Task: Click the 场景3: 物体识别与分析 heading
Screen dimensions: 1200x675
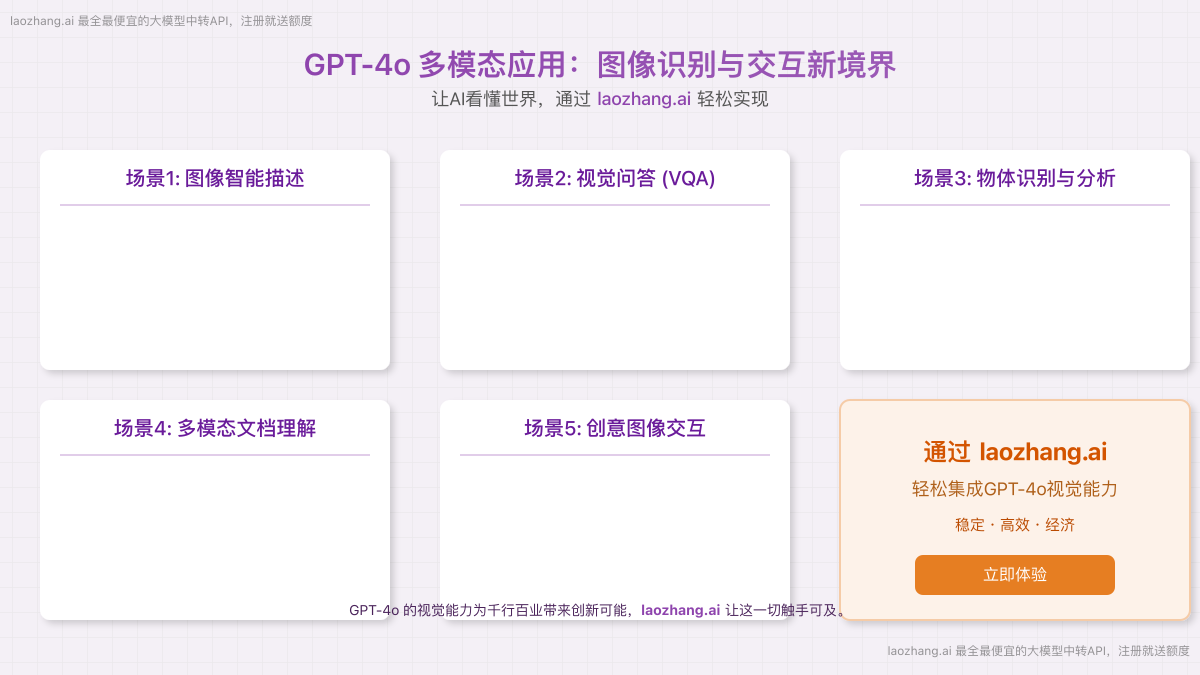Action: [x=1015, y=179]
